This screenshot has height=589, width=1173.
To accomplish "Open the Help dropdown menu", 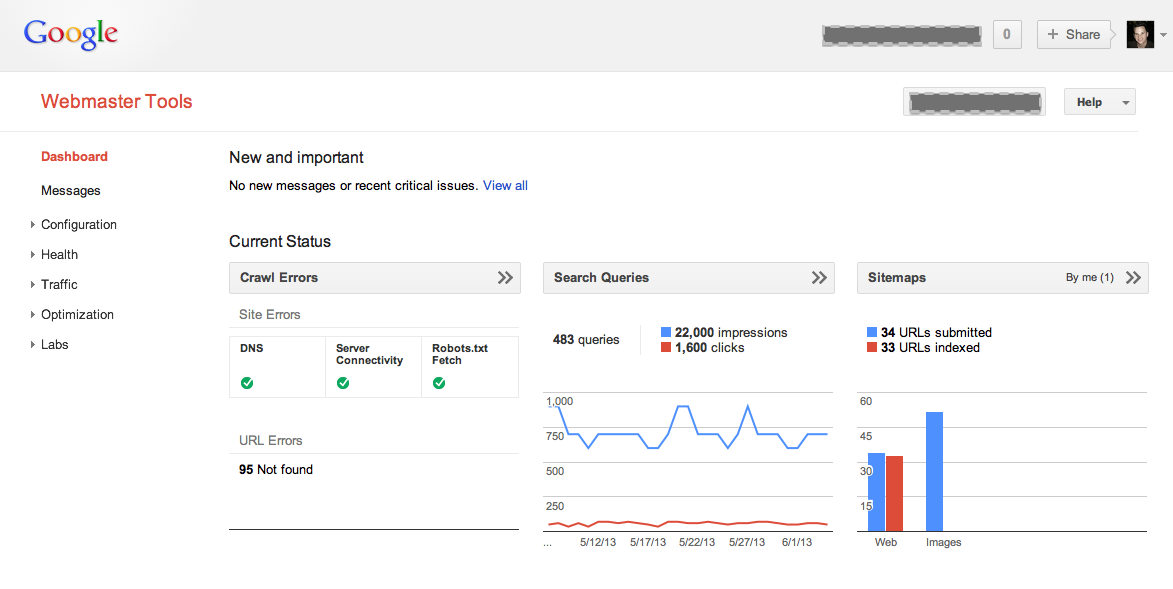I will coord(1100,102).
